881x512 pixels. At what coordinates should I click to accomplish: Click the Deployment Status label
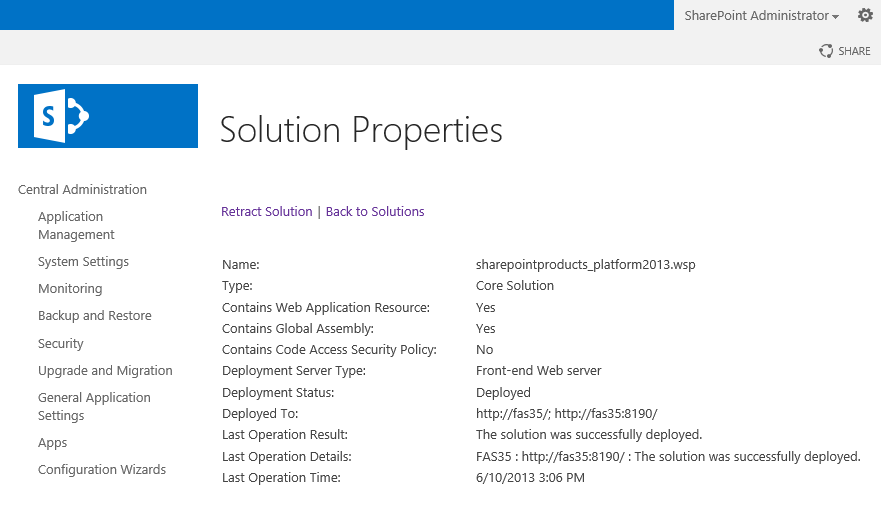(278, 392)
